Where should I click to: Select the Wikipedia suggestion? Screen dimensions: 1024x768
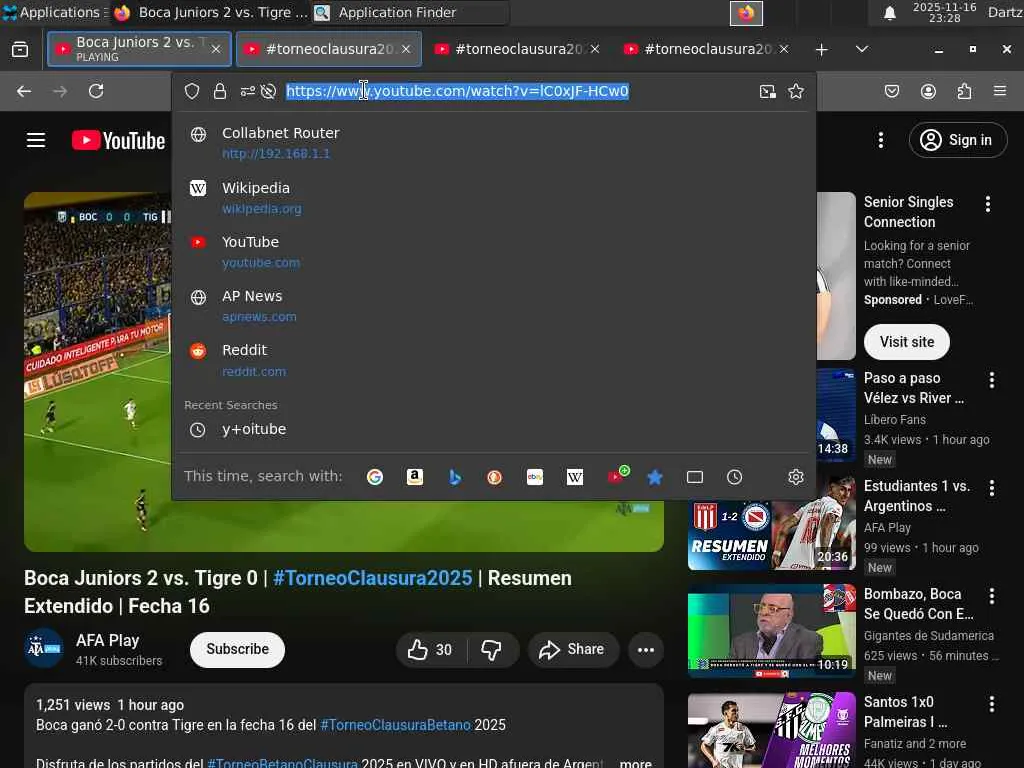tap(493, 198)
